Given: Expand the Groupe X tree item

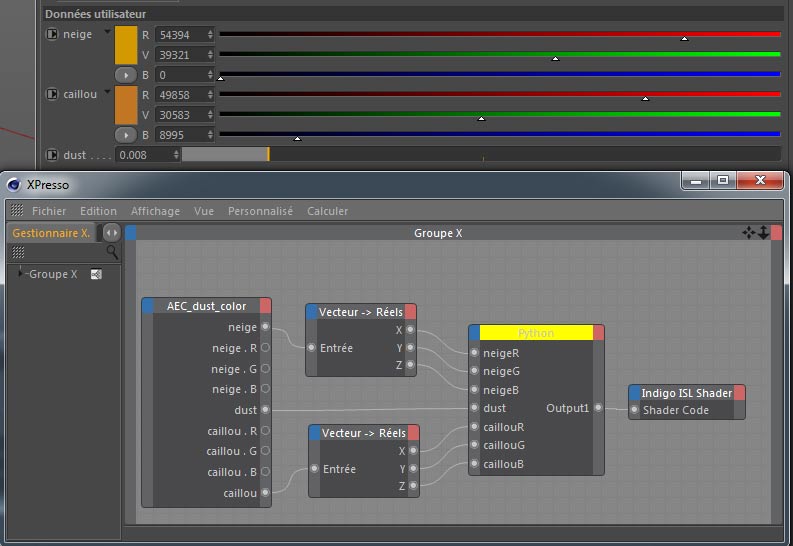Looking at the screenshot, I should 20,274.
